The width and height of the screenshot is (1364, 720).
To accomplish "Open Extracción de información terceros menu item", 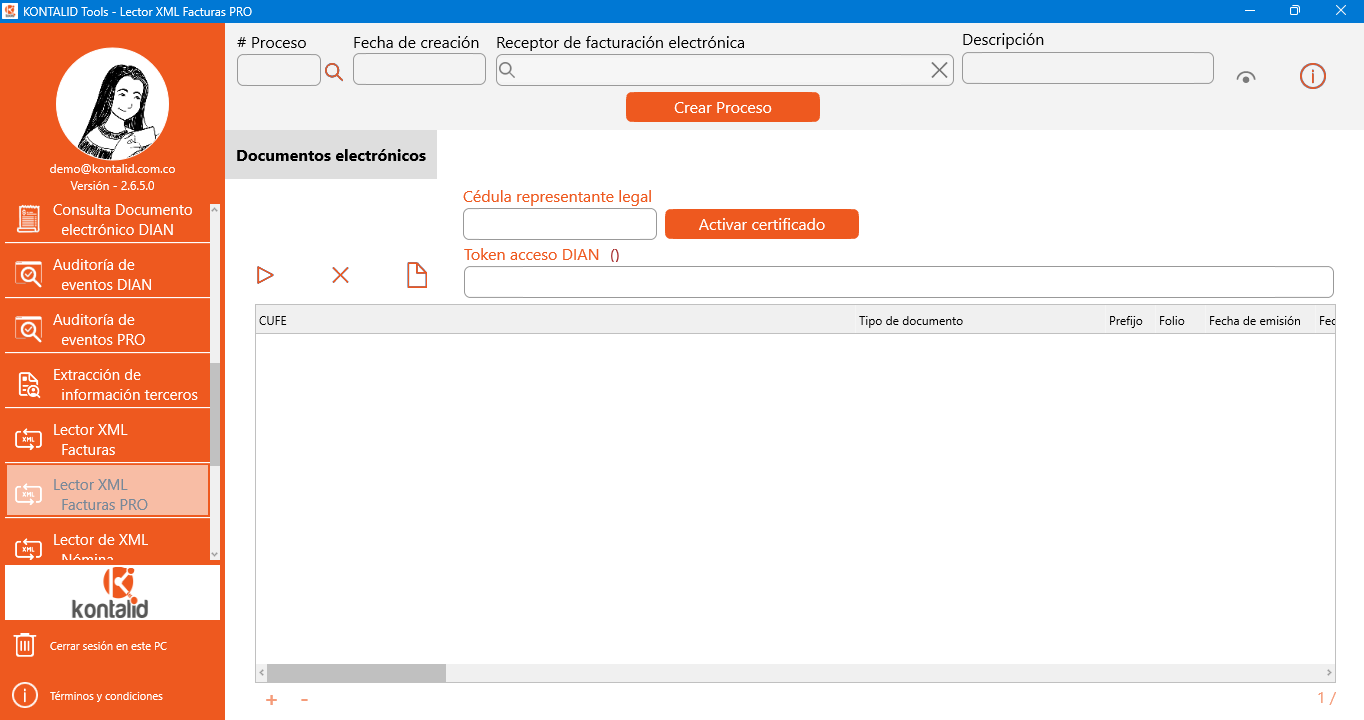I will pyautogui.click(x=108, y=384).
